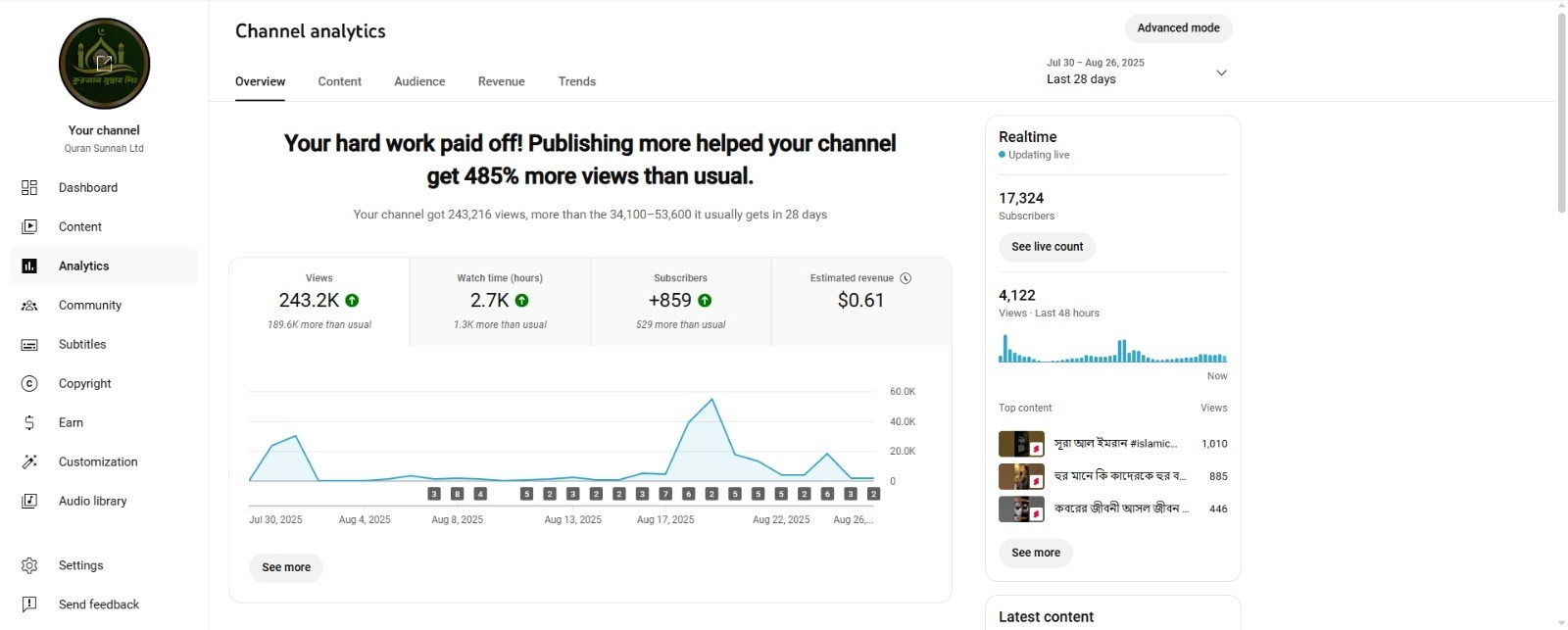Switch to the Overview tab
The height and width of the screenshot is (630, 1568).
pos(260,81)
